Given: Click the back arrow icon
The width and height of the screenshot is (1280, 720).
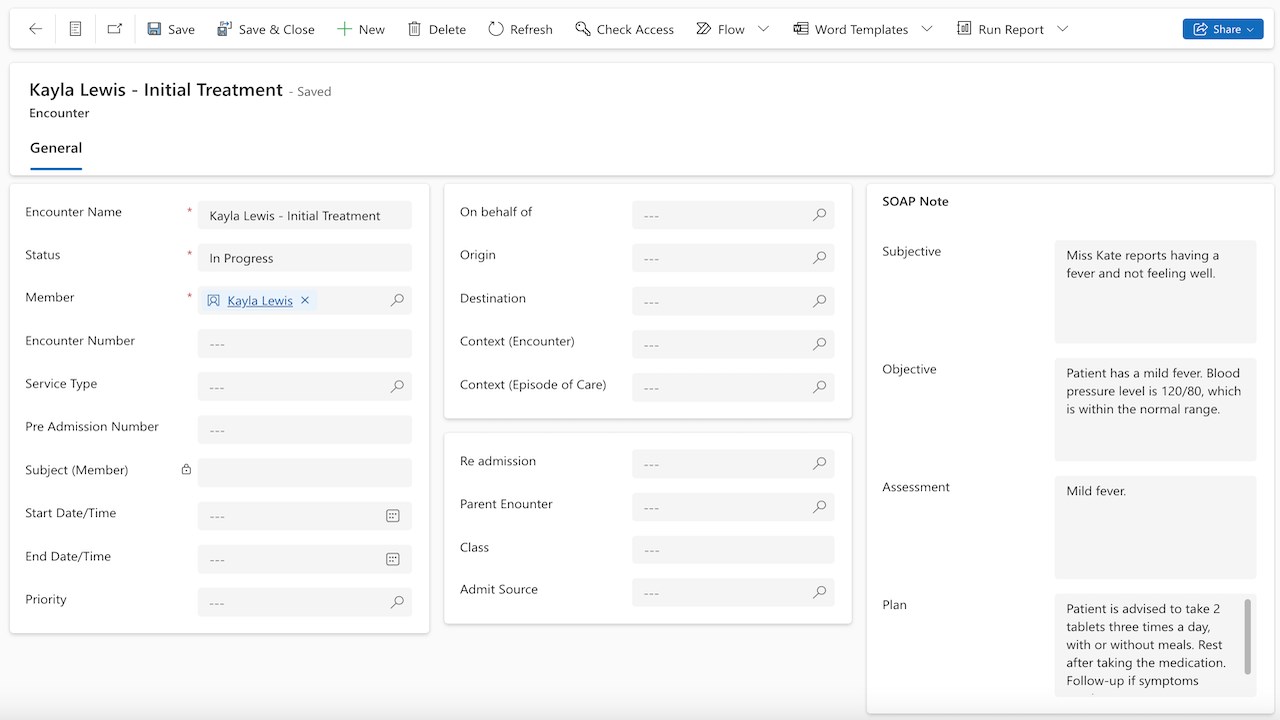Looking at the screenshot, I should click(x=35, y=29).
